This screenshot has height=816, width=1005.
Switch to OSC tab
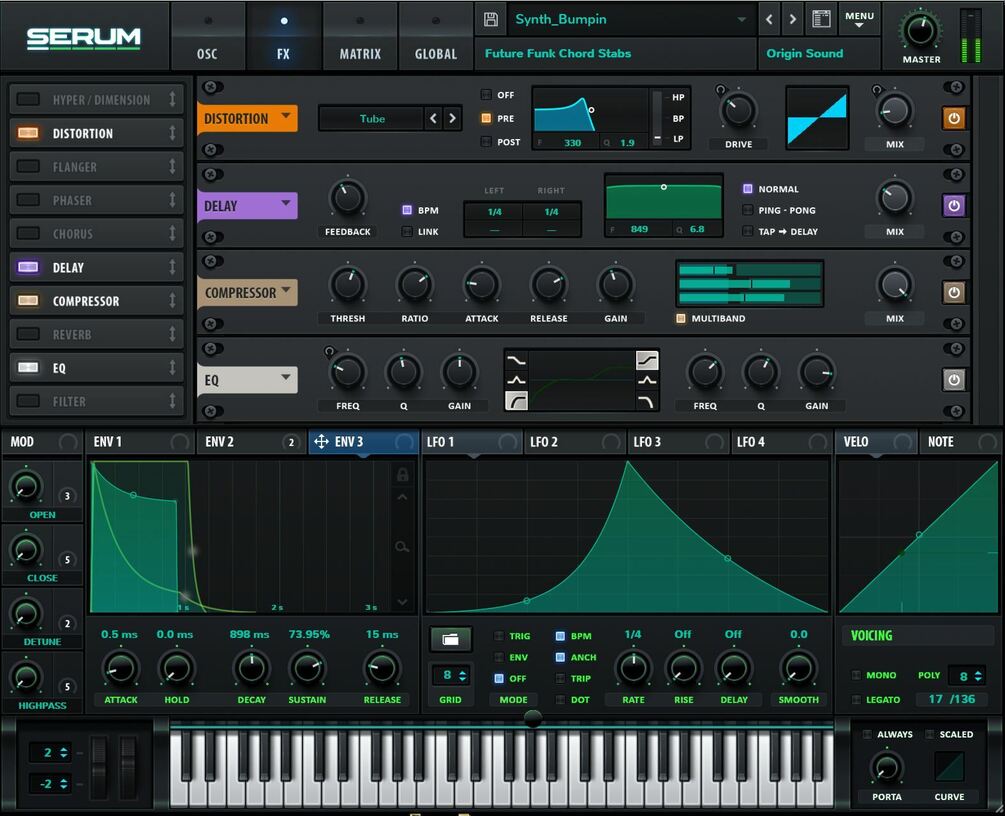[207, 38]
